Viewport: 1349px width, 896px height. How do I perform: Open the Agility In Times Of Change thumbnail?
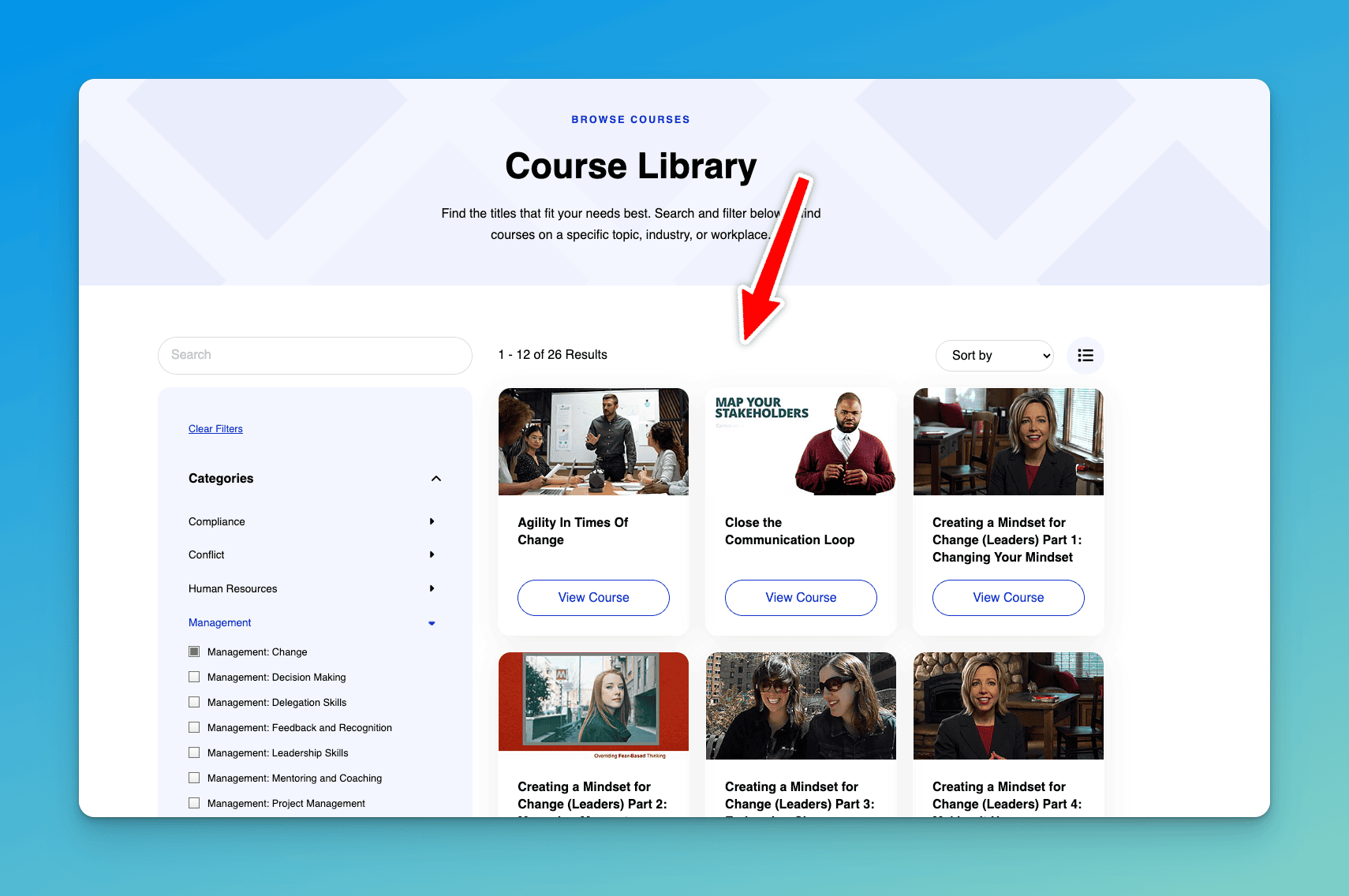click(593, 442)
